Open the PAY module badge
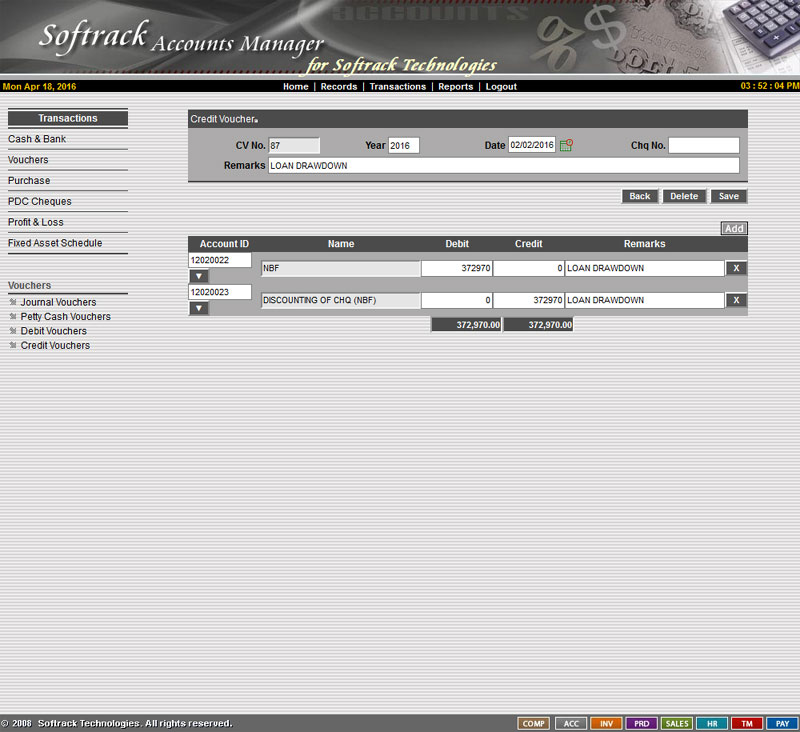 pos(783,723)
